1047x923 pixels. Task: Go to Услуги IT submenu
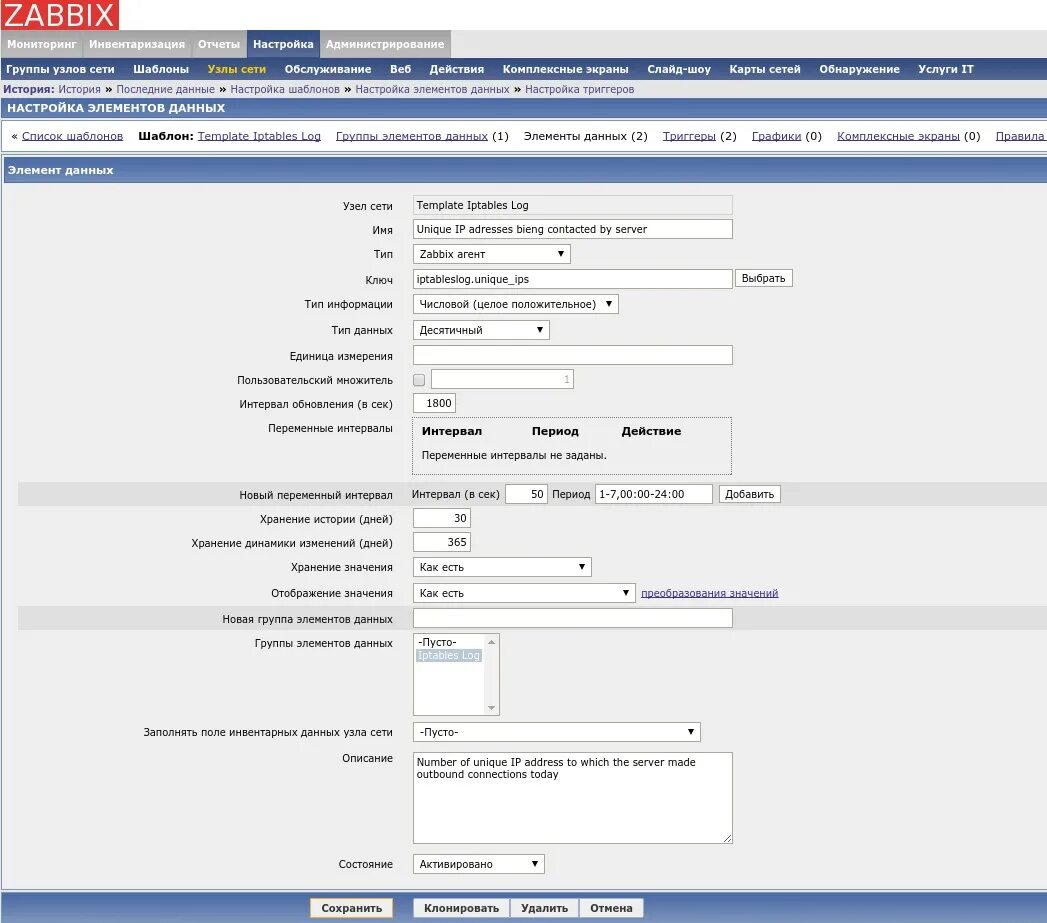946,69
